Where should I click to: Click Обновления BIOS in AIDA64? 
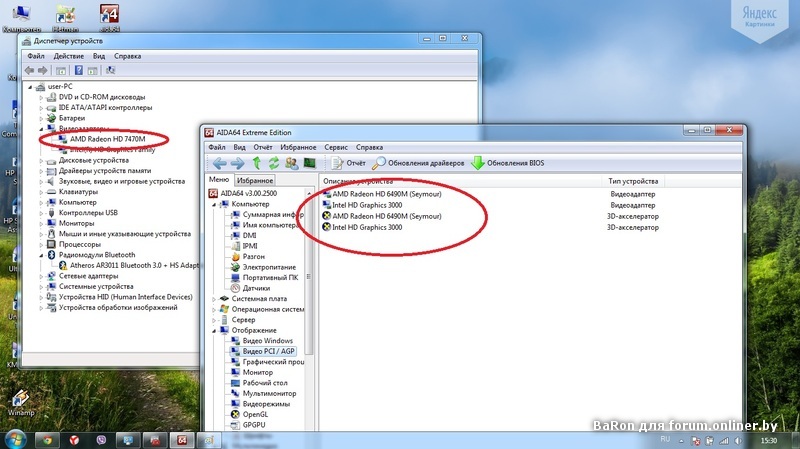(x=508, y=163)
